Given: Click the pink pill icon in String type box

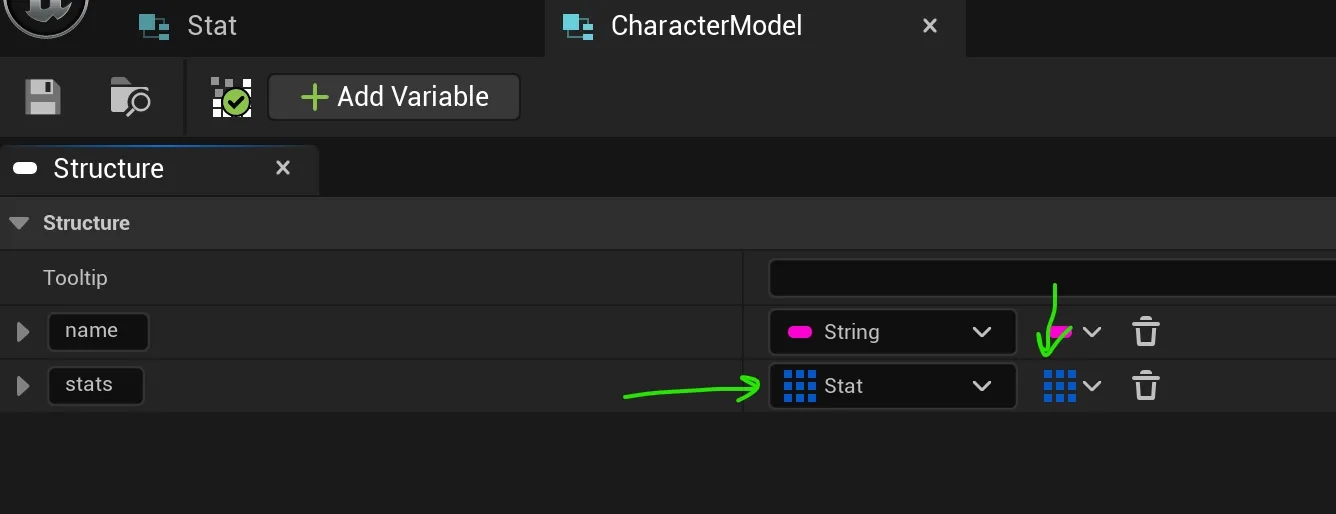Looking at the screenshot, I should coord(799,332).
